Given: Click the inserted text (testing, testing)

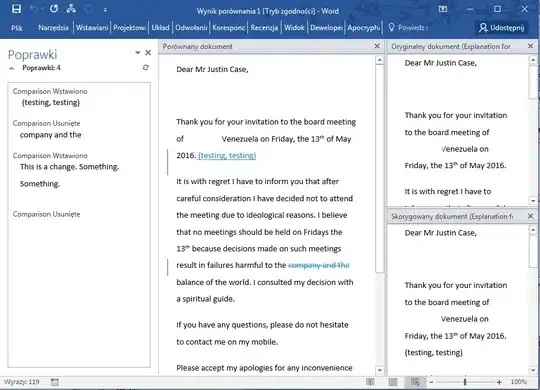Looking at the screenshot, I should 227,155.
